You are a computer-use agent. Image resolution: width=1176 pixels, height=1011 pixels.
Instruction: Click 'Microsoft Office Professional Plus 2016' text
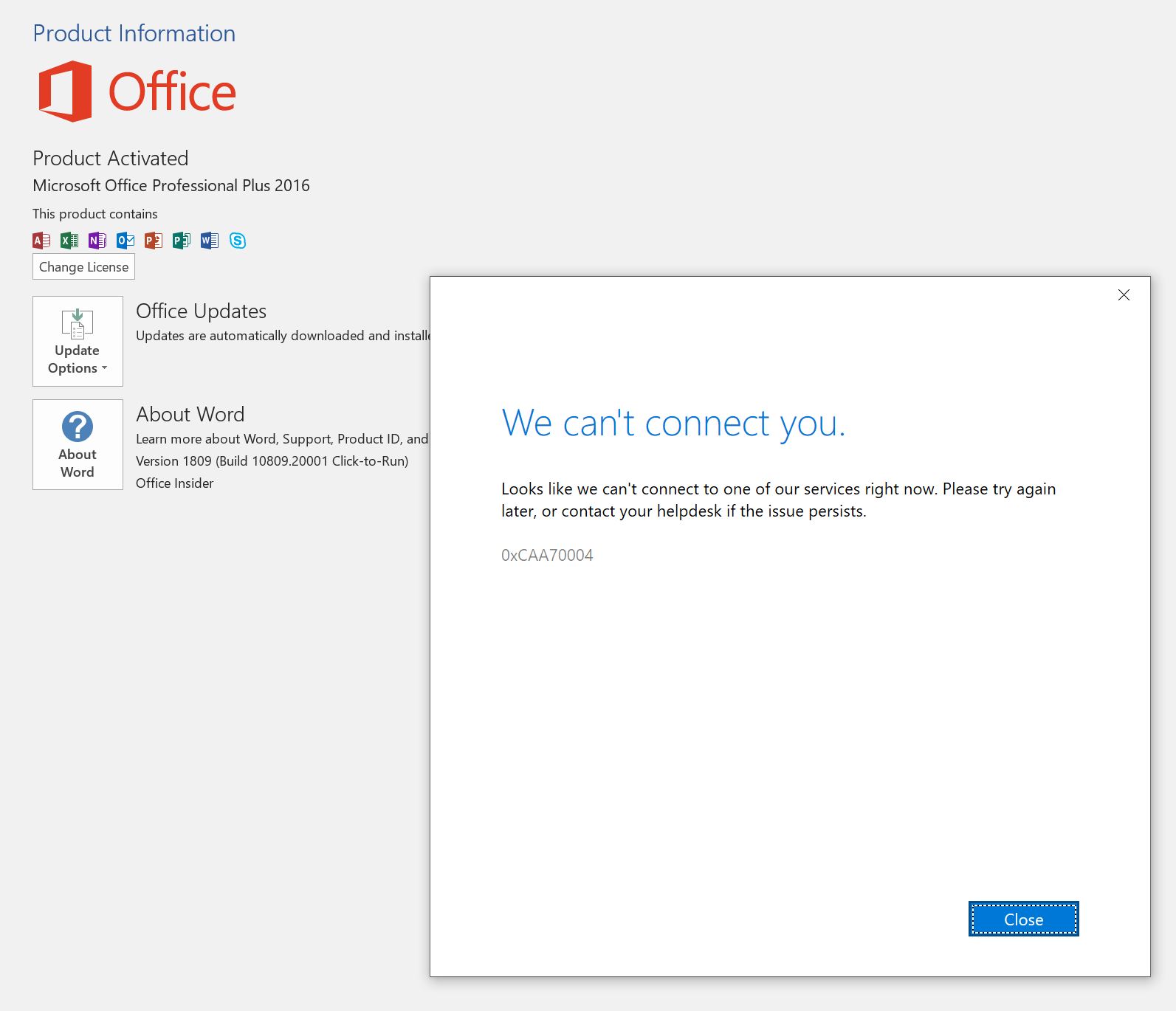pyautogui.click(x=171, y=185)
